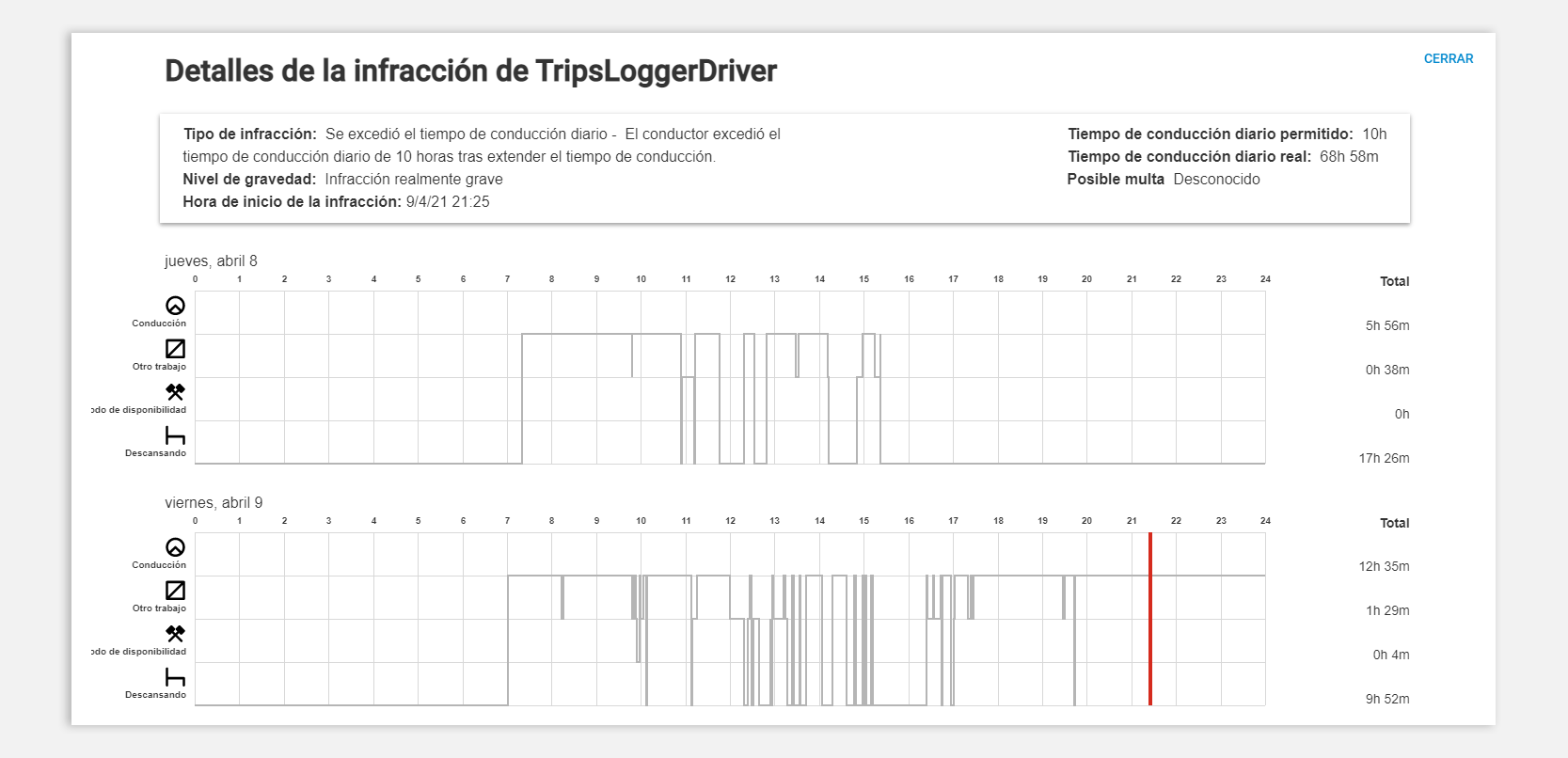Click the '0h' availability total for jueves
Screen dimensions: 1568x758
[x=1402, y=414]
